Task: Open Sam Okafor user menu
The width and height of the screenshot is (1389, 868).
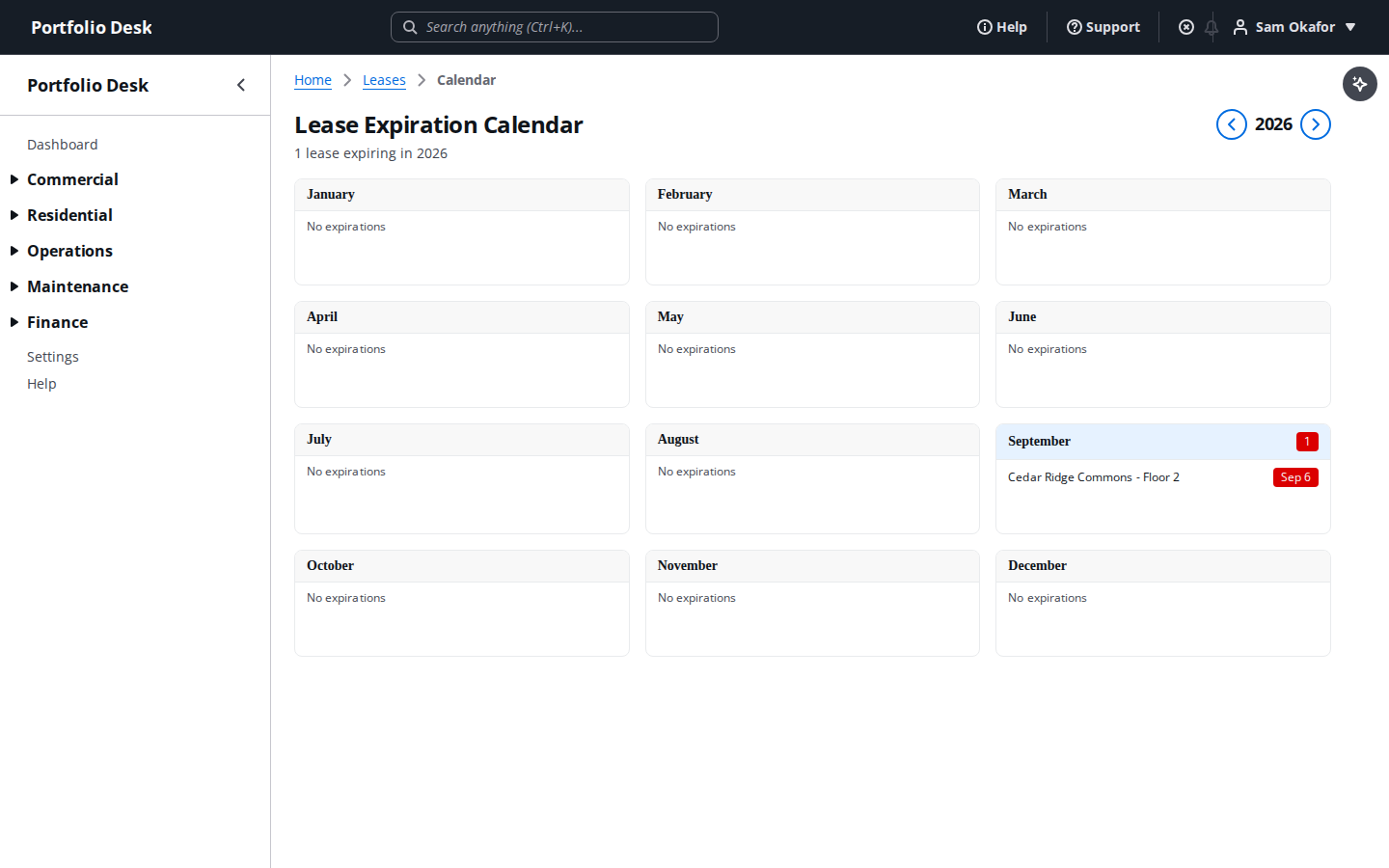Action: [x=1295, y=27]
